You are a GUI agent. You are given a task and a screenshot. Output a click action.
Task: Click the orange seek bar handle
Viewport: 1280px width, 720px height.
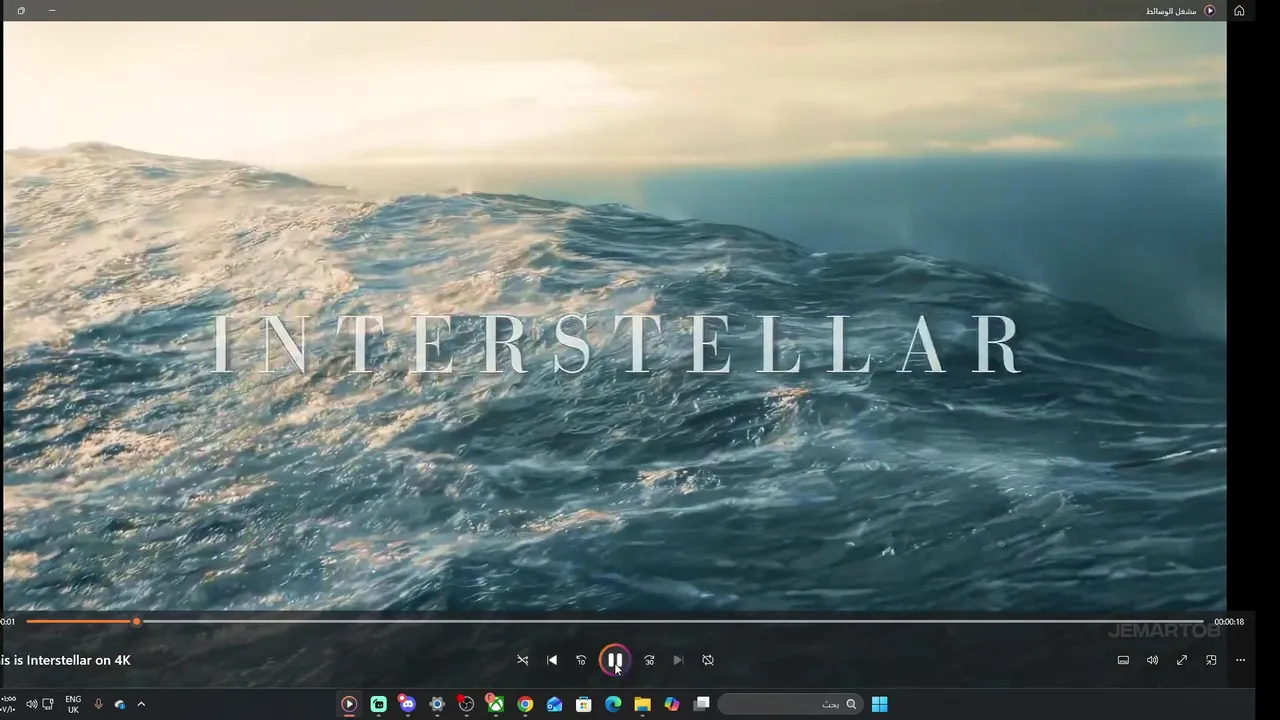click(137, 622)
